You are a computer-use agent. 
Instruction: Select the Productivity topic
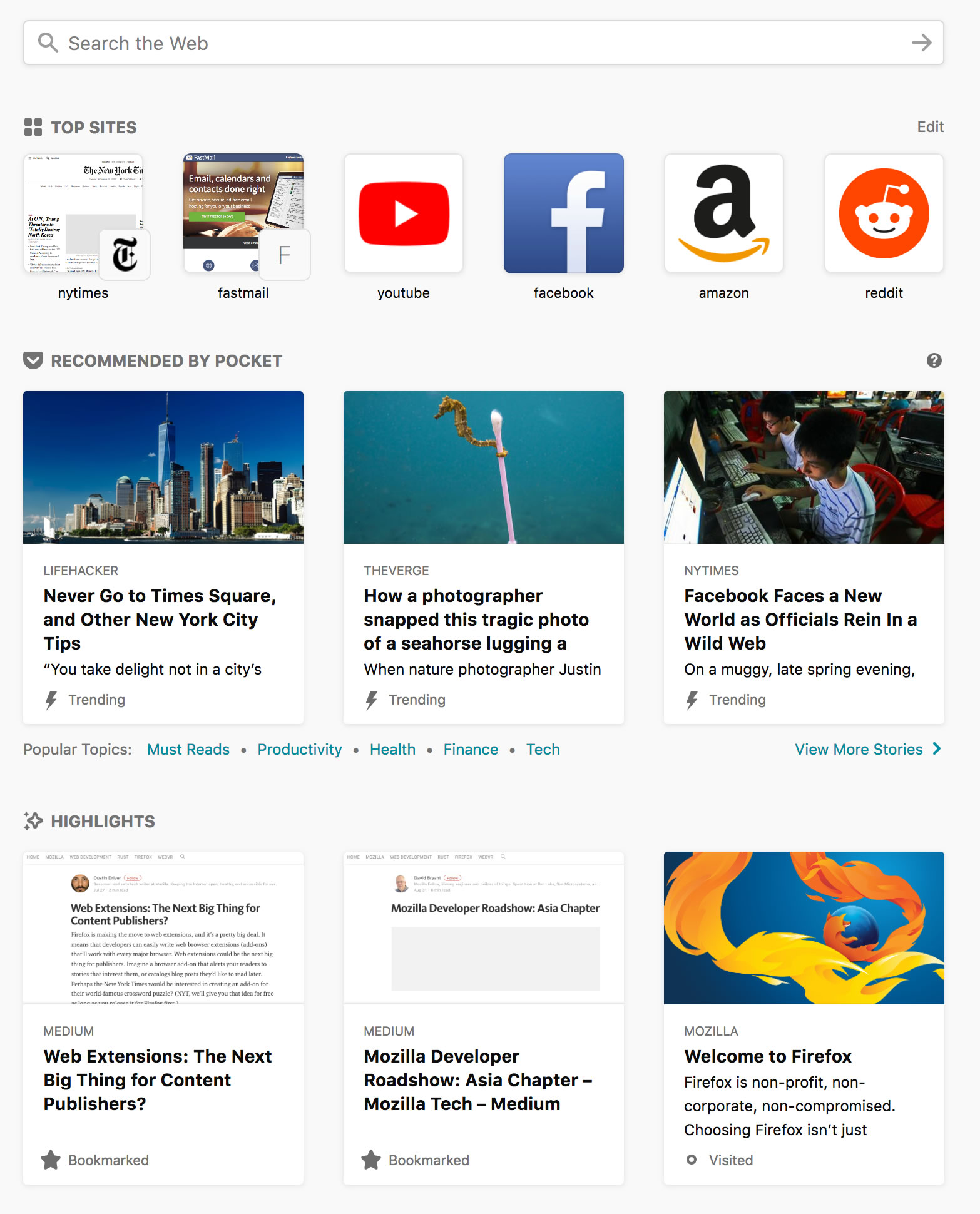coord(300,749)
